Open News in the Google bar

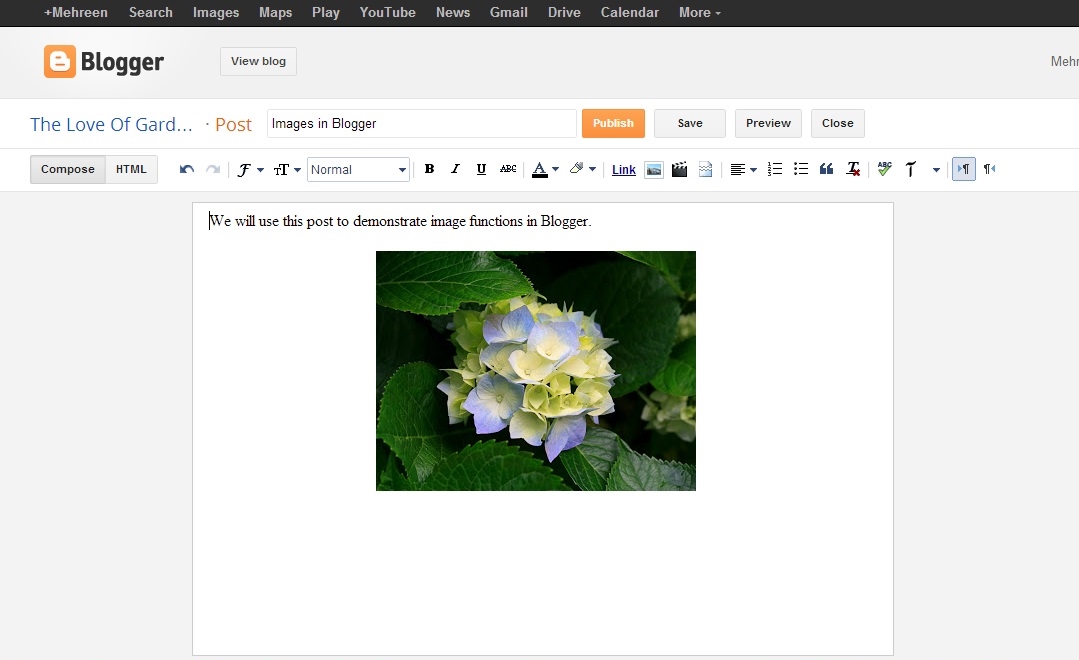pyautogui.click(x=453, y=12)
